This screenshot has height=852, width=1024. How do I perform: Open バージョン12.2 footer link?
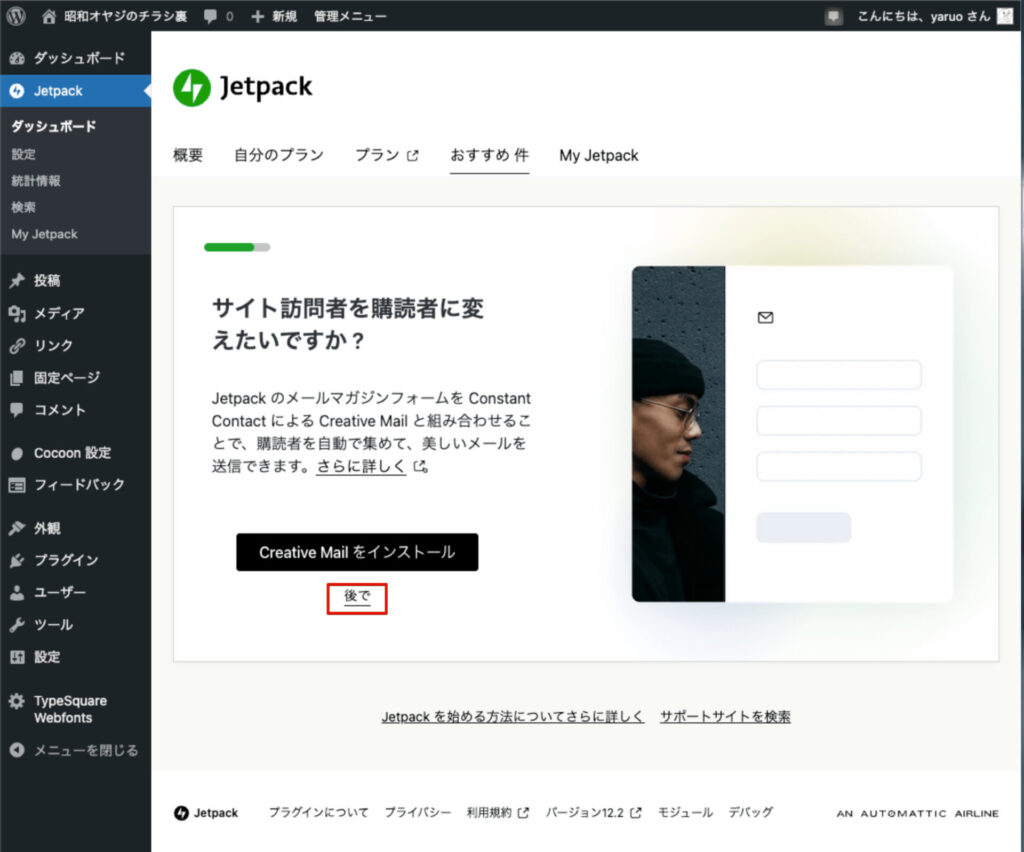(594, 812)
